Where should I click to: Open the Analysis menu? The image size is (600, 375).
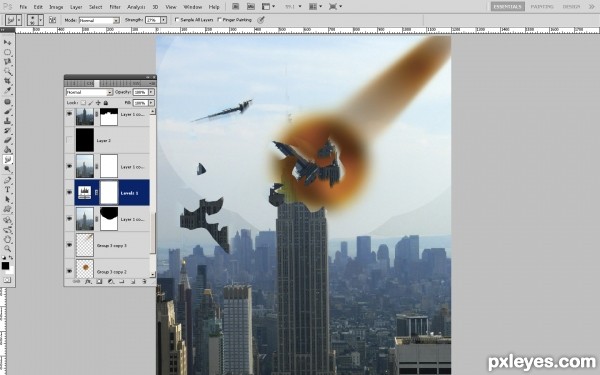(136, 7)
